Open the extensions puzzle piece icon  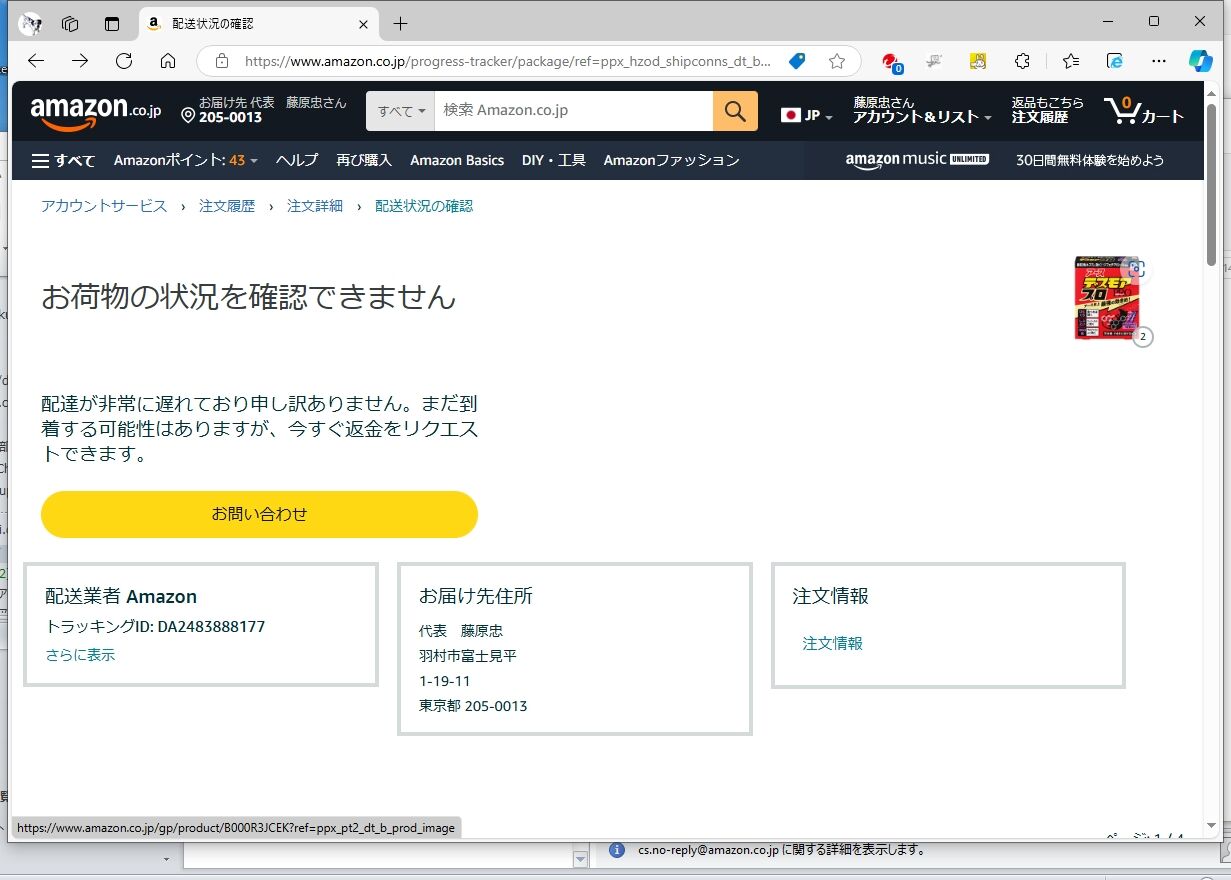pos(1022,61)
